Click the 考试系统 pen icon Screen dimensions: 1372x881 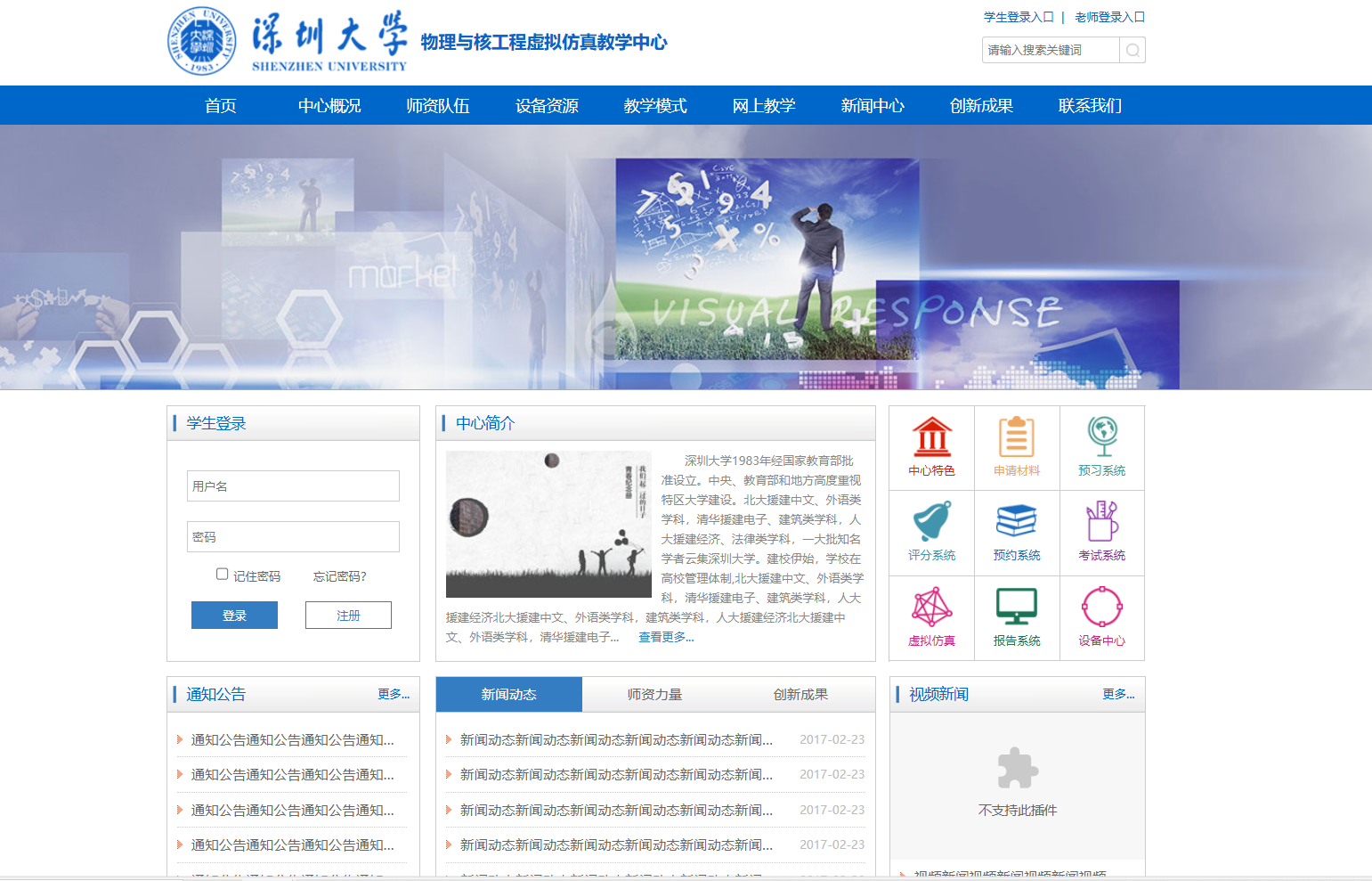(1101, 533)
